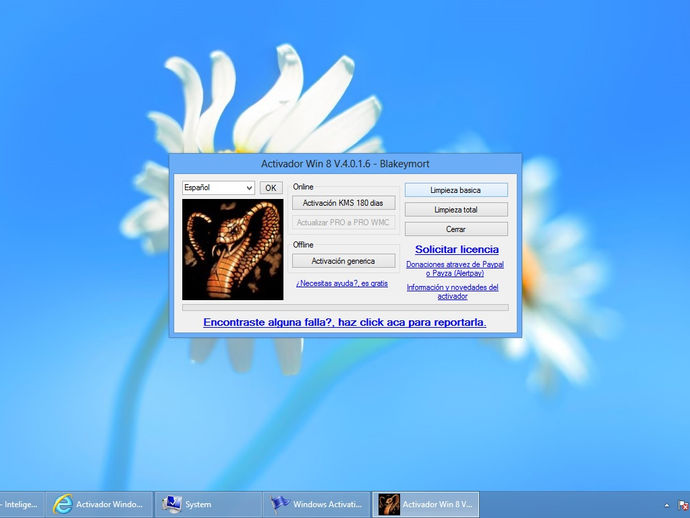Click Limpieza total button

(456, 209)
